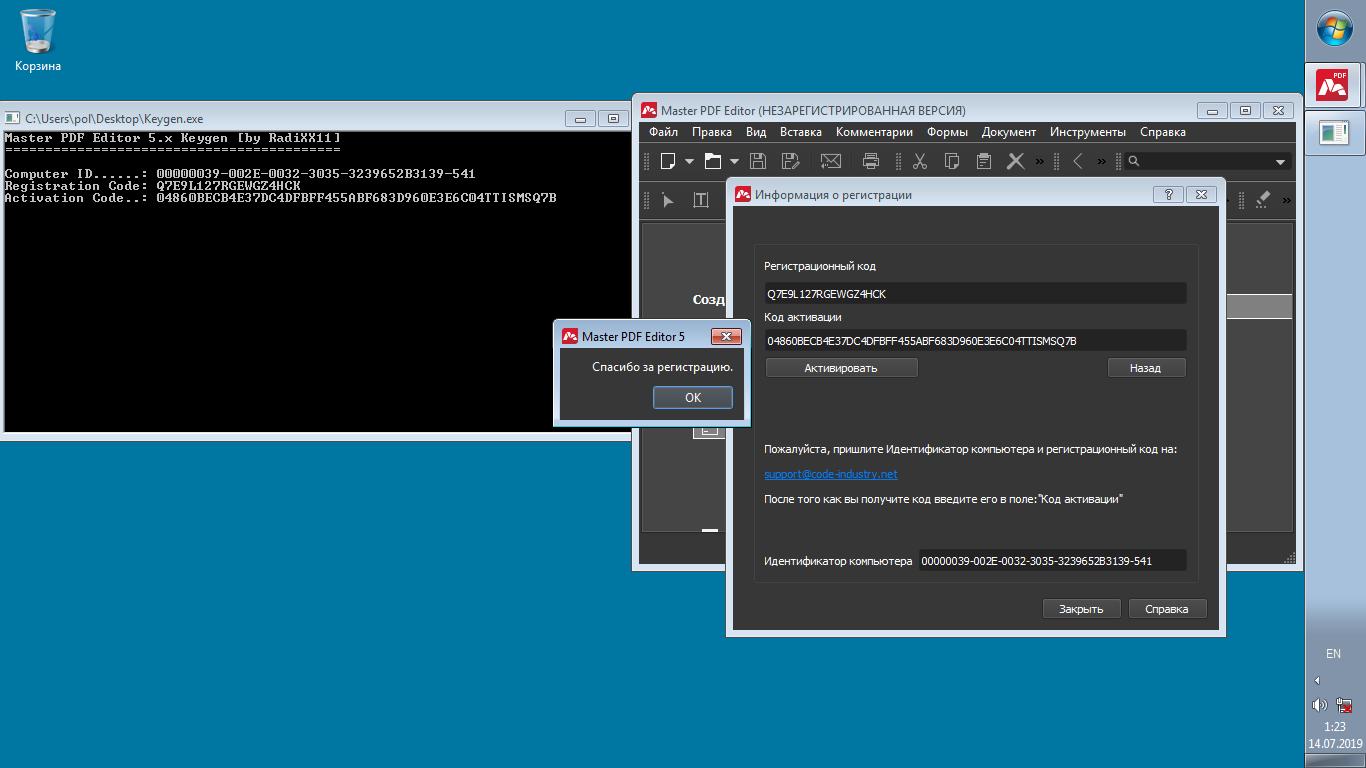Click the Справка button in the registration dialog

pyautogui.click(x=1167, y=609)
